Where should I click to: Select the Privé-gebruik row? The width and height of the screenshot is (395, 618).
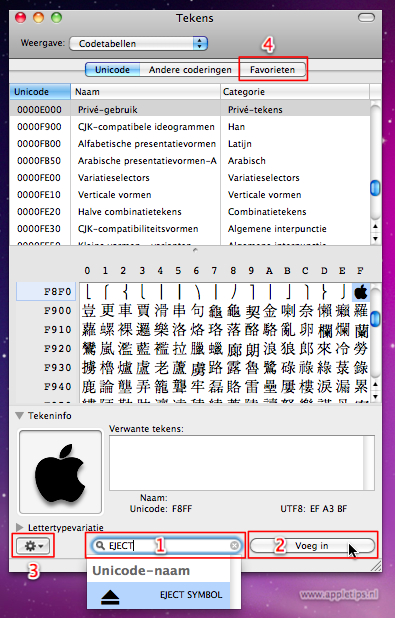[189, 110]
